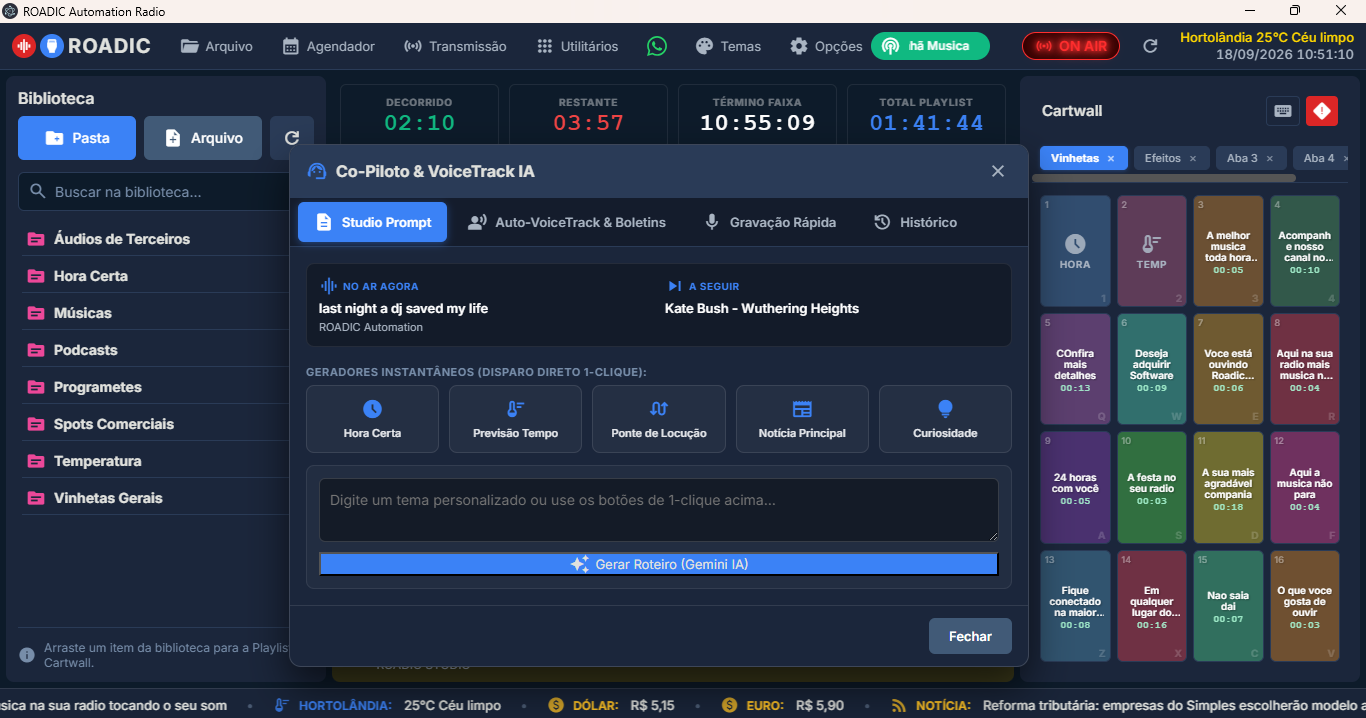
Task: Switch to the Histórico tab
Action: 915,222
